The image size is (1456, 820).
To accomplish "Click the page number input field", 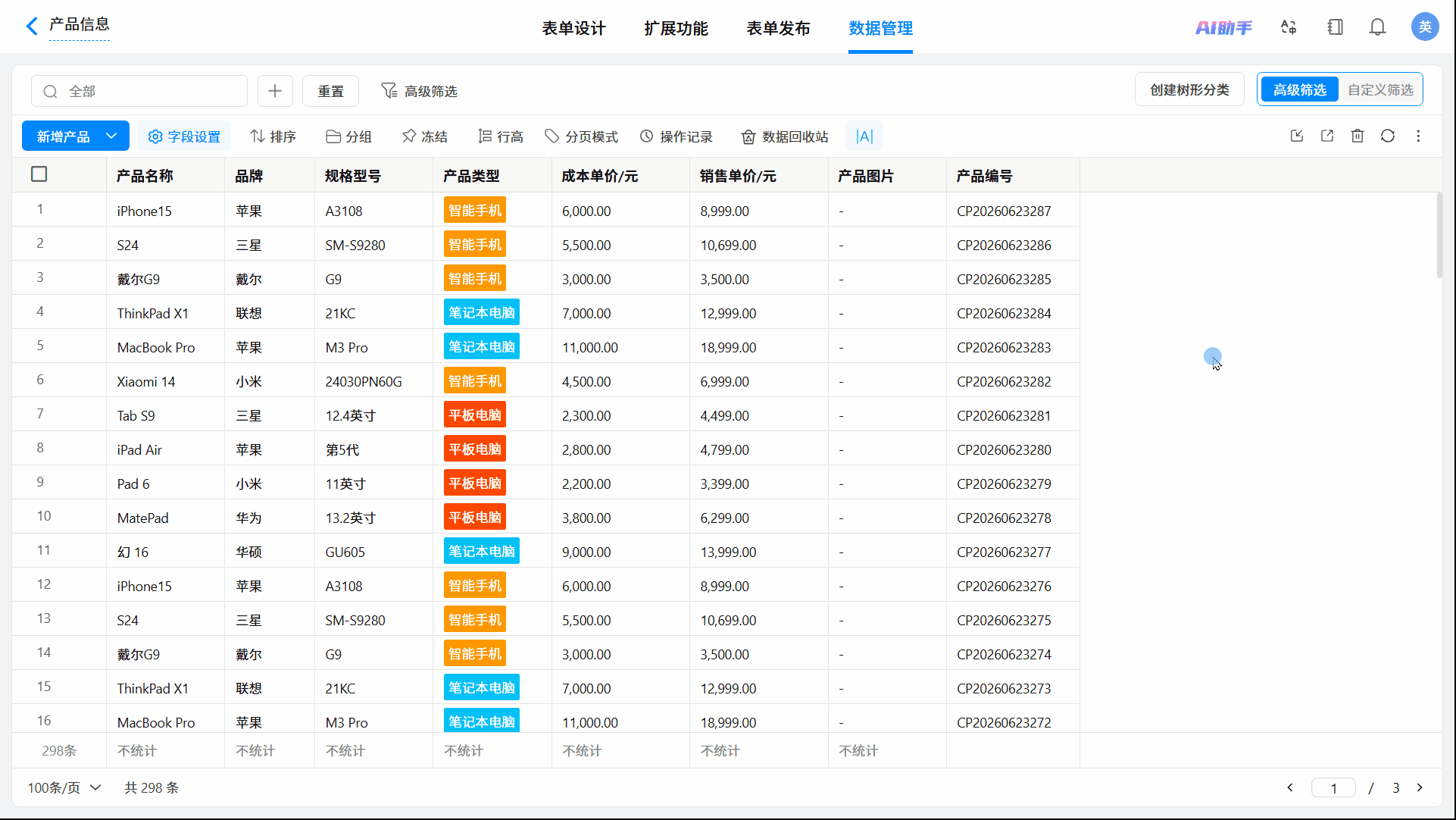I will click(1333, 788).
